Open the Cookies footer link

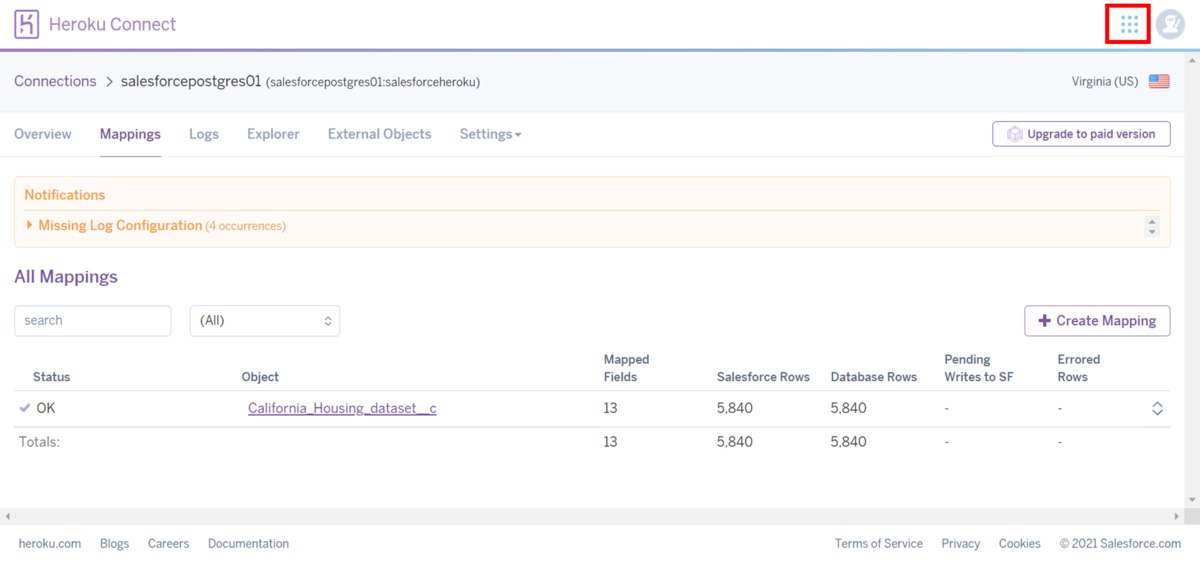click(x=1020, y=544)
